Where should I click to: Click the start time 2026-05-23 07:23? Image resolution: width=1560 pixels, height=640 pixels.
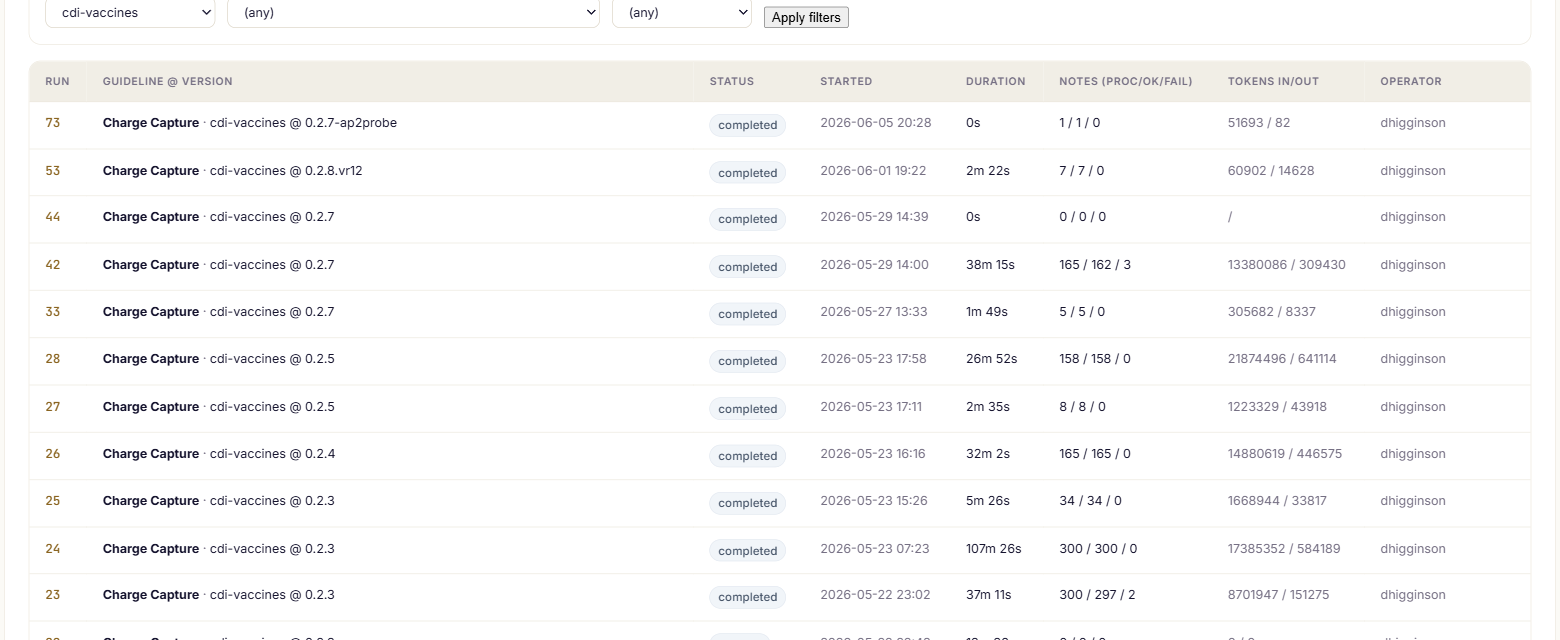(x=875, y=549)
